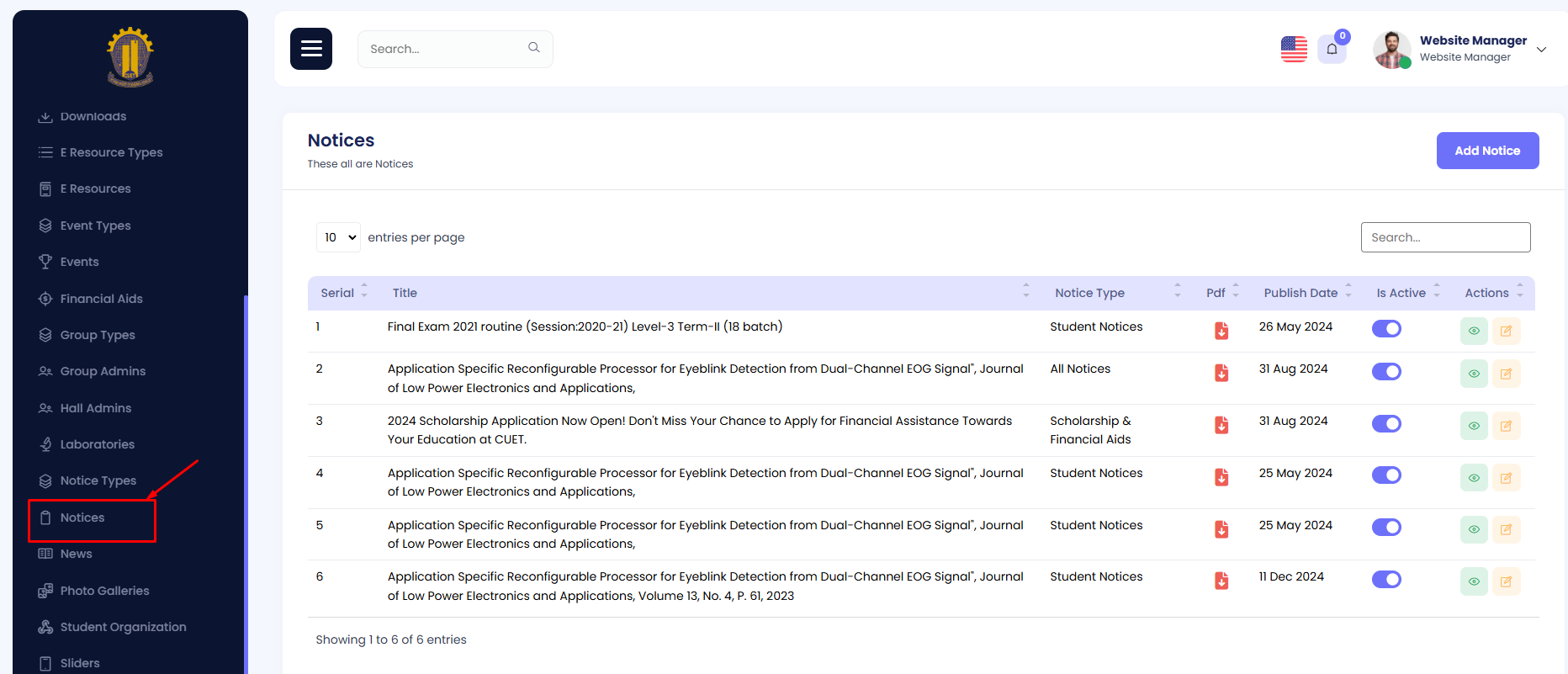
Task: Download PDF for the Final Exam 2021 routine notice
Action: pos(1221,331)
